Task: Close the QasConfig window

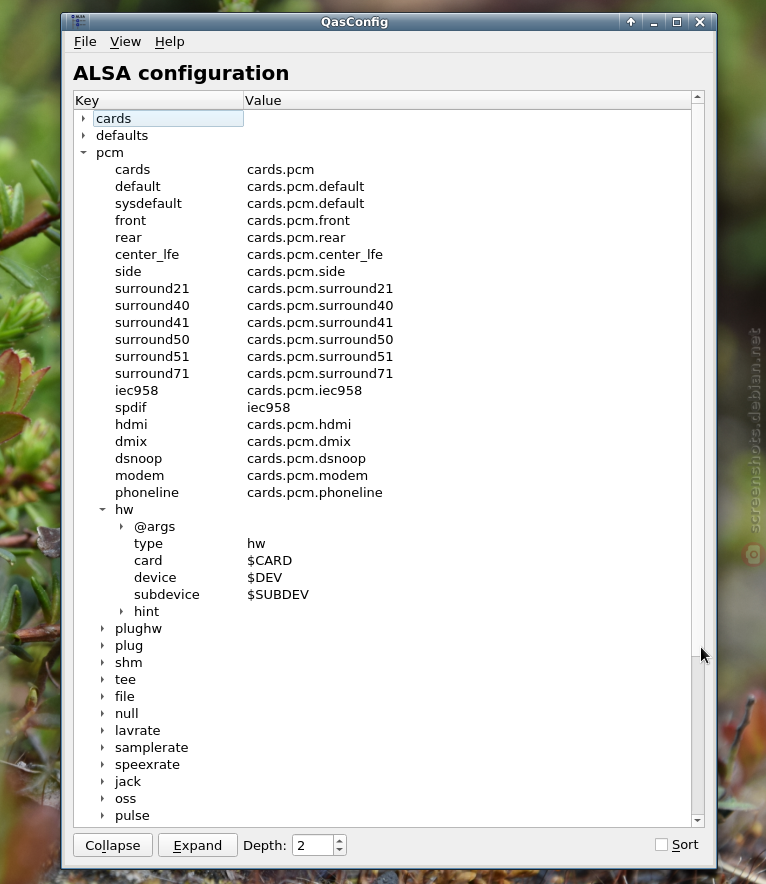Action: point(700,22)
